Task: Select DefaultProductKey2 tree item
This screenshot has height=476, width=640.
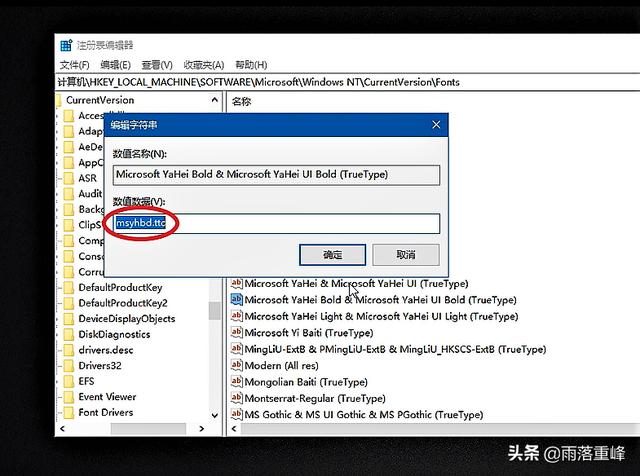Action: pyautogui.click(x=123, y=303)
